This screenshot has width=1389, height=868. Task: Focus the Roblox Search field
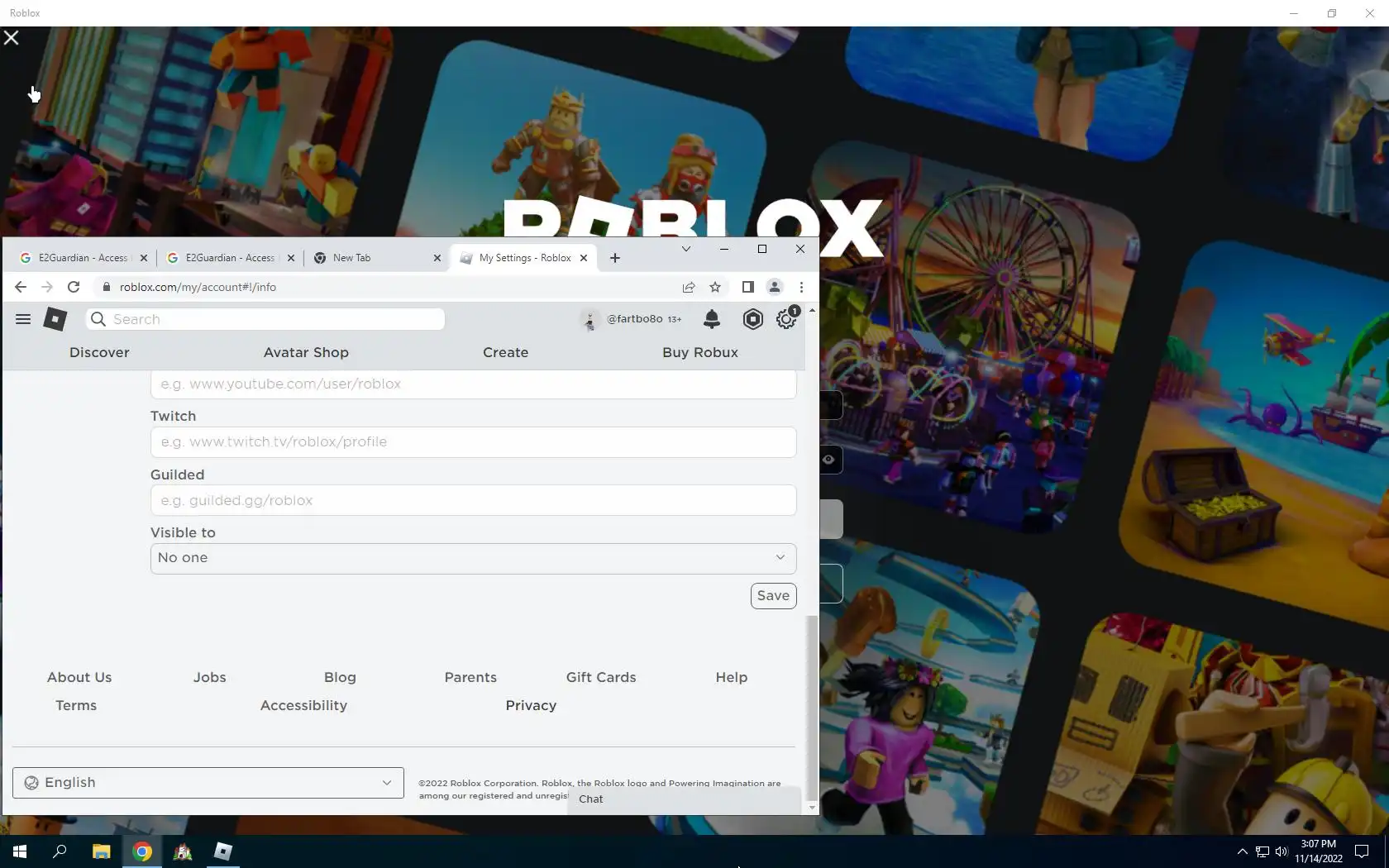265,319
